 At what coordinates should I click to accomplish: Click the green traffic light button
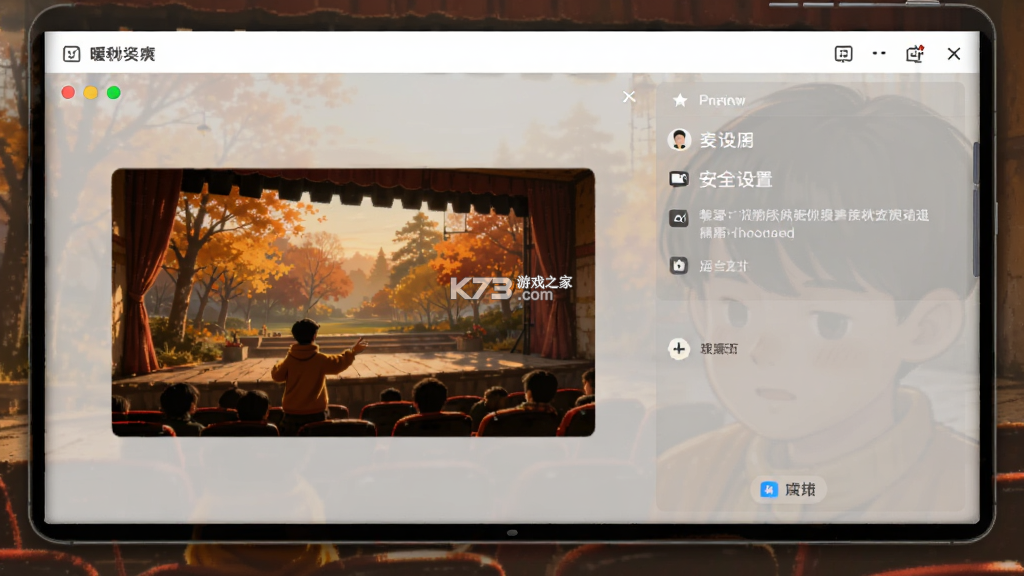(x=114, y=93)
